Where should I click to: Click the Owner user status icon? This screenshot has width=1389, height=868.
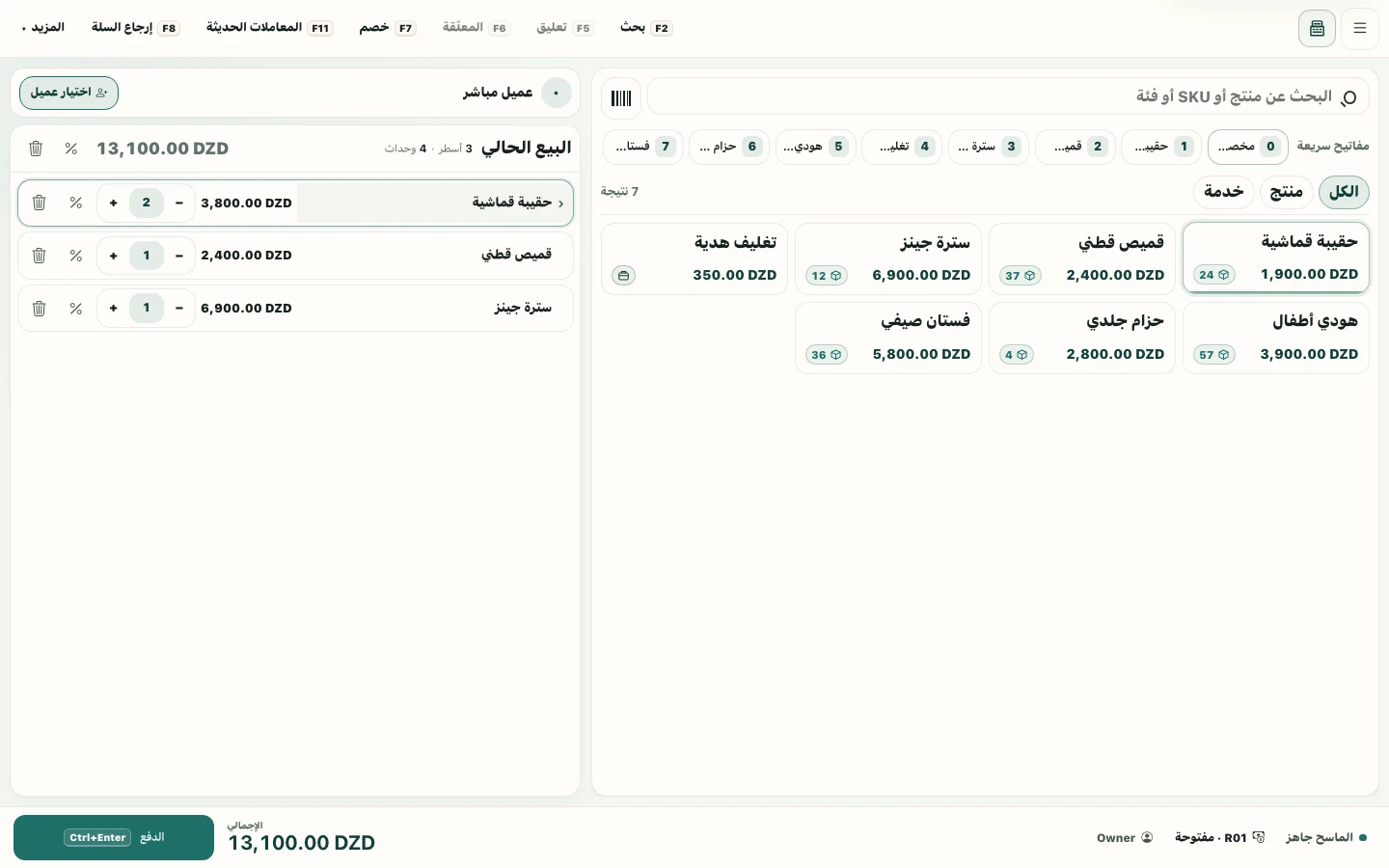[1147, 837]
